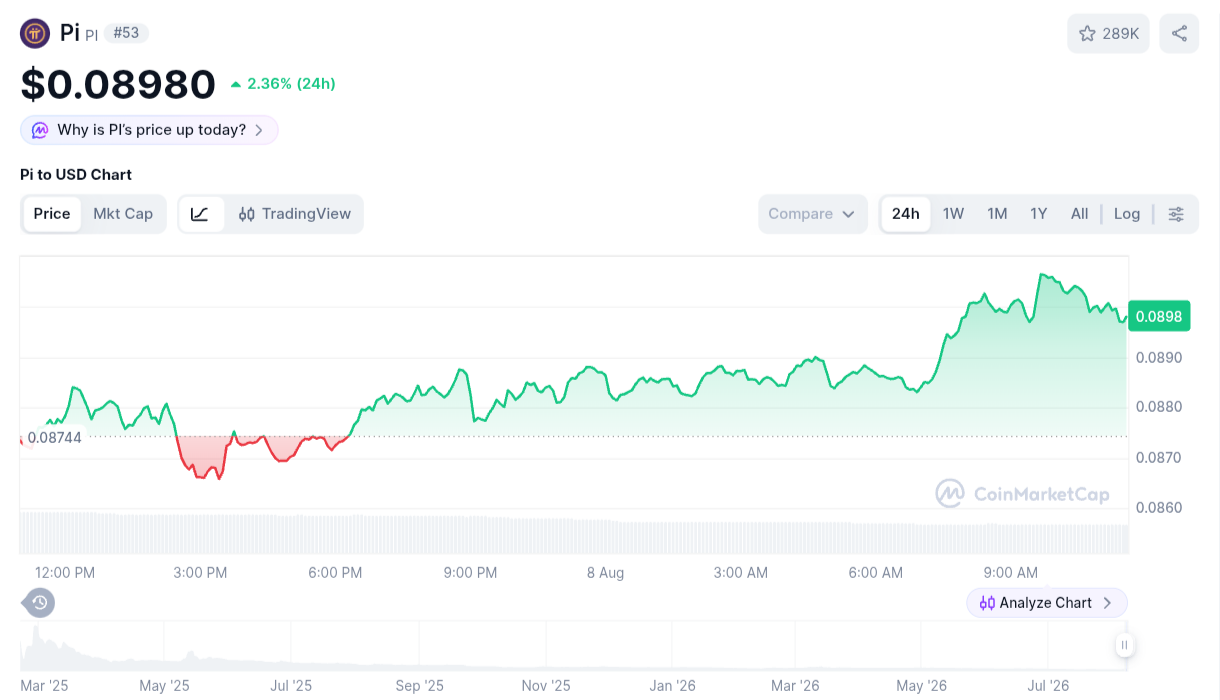Select the 1W time range
Screen dimensions: 1220x700
tap(954, 214)
